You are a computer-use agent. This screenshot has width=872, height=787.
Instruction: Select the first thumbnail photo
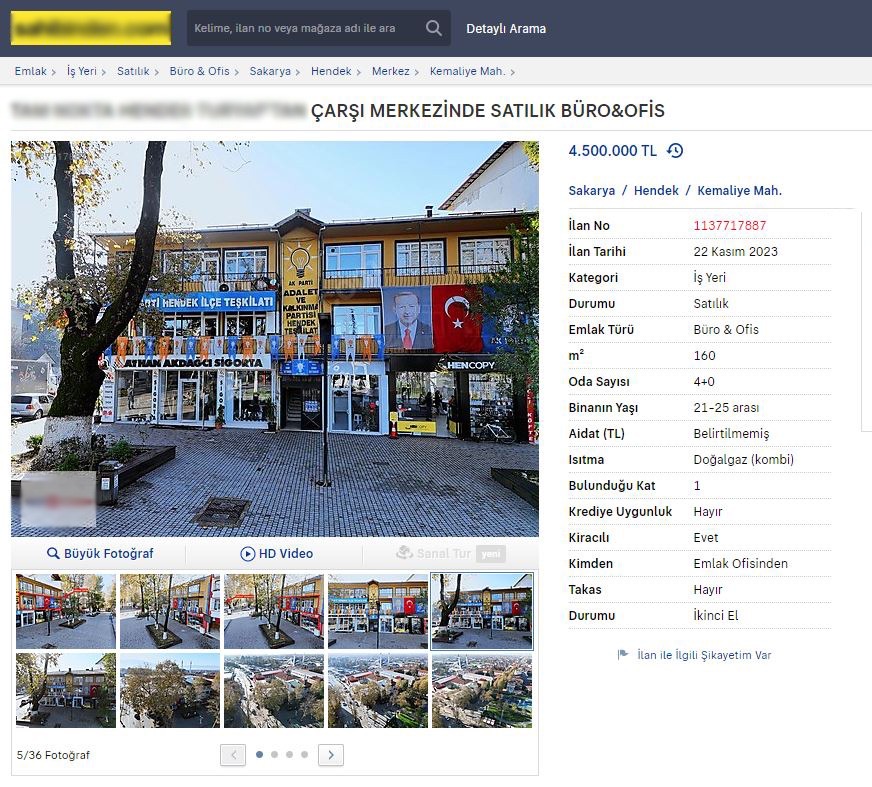[66, 611]
